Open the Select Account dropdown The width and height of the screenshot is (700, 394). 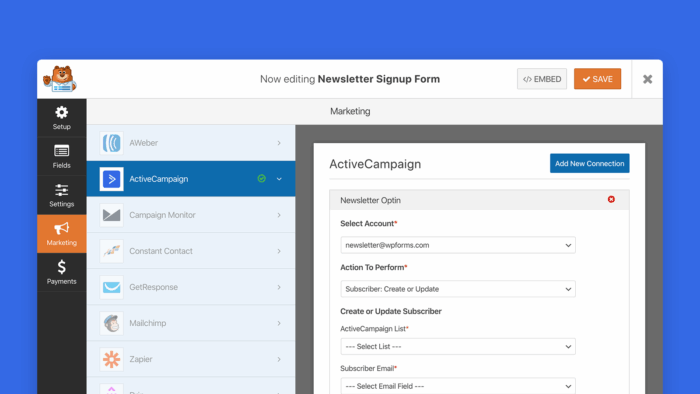pos(458,245)
